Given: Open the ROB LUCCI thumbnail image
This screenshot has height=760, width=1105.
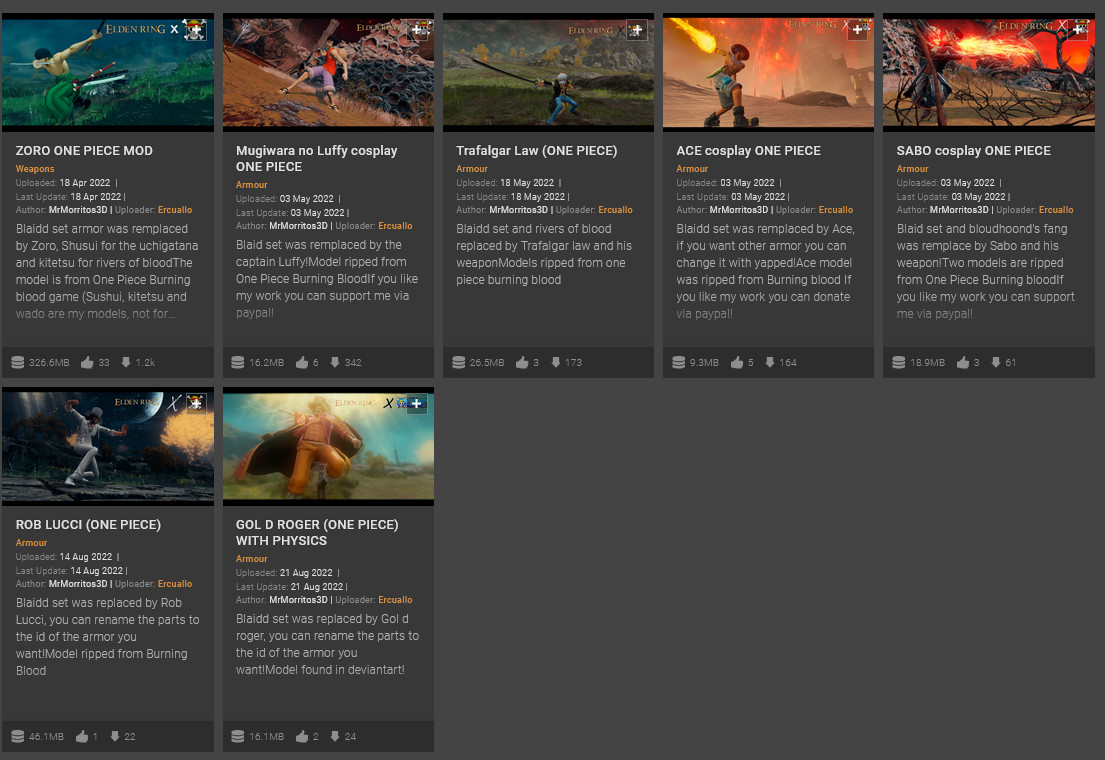Looking at the screenshot, I should tap(108, 446).
